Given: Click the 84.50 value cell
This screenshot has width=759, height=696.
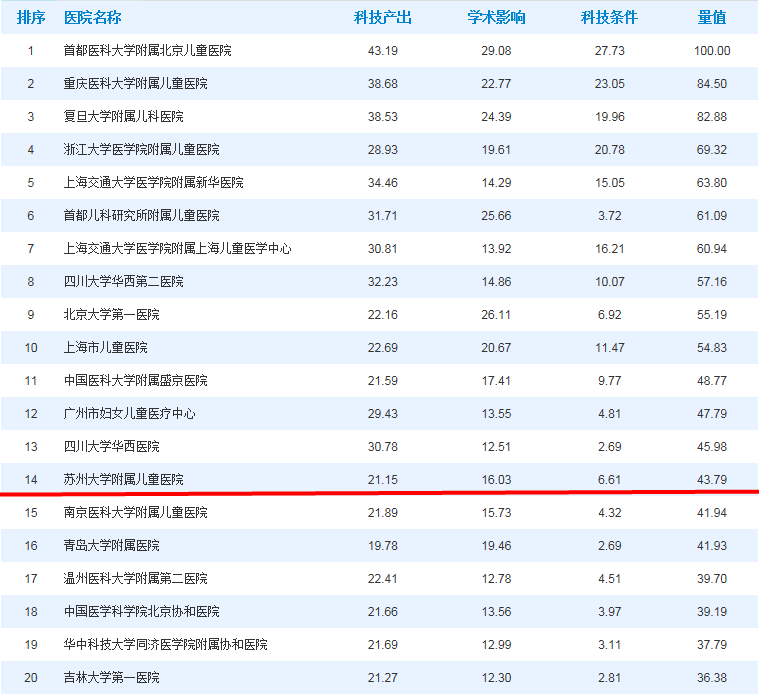Looking at the screenshot, I should (712, 83).
